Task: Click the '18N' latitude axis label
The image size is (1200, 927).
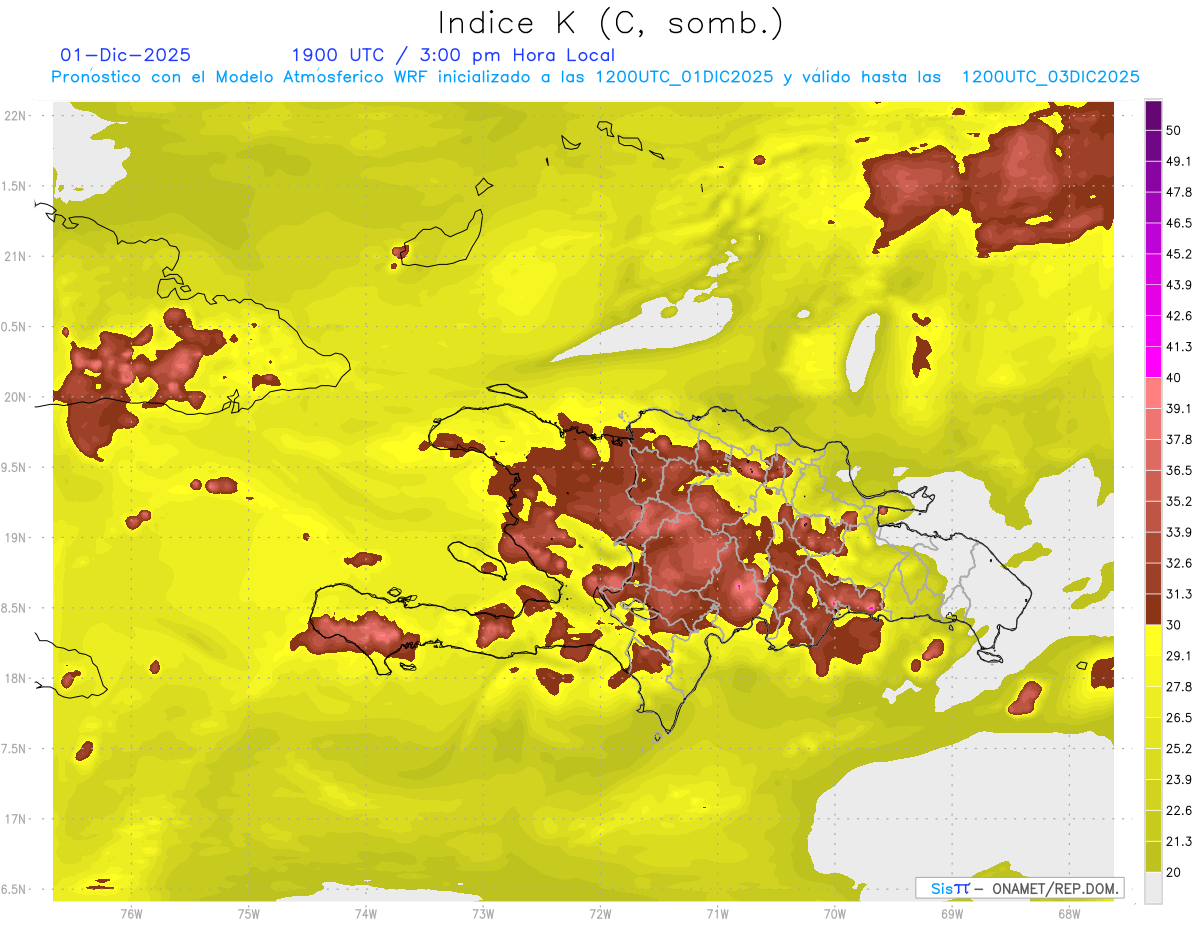Action: (x=15, y=678)
